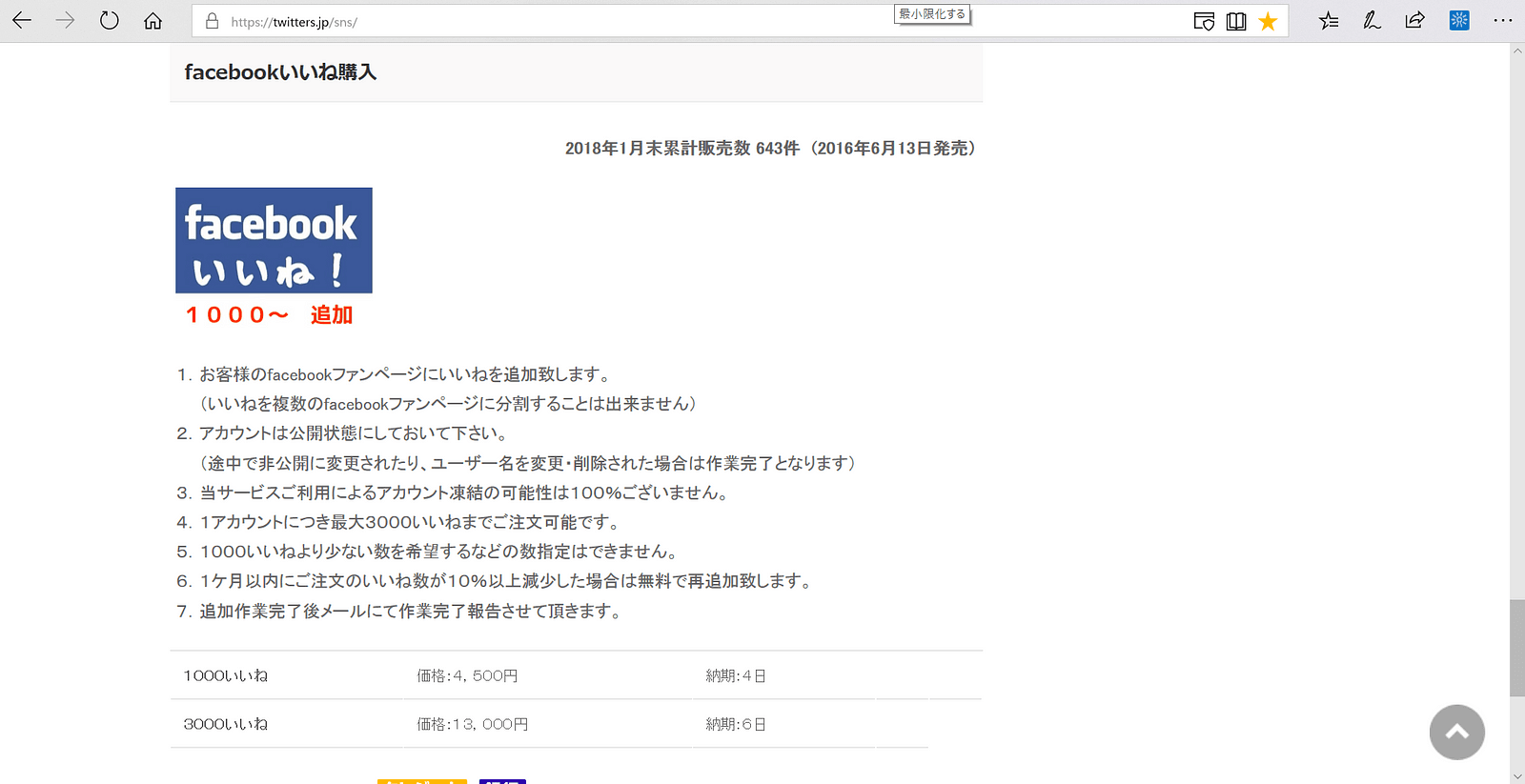Screen dimensions: 1525x784
Task: Click the twitters.jp address bar
Action: click(x=572, y=21)
